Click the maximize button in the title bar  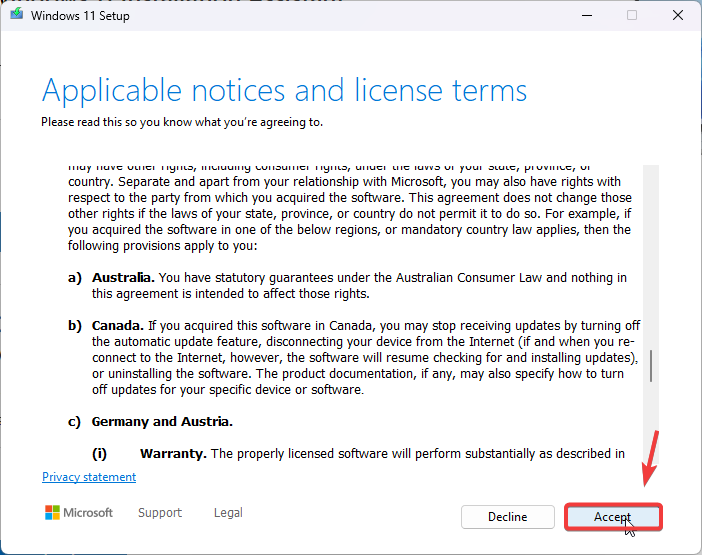point(631,16)
